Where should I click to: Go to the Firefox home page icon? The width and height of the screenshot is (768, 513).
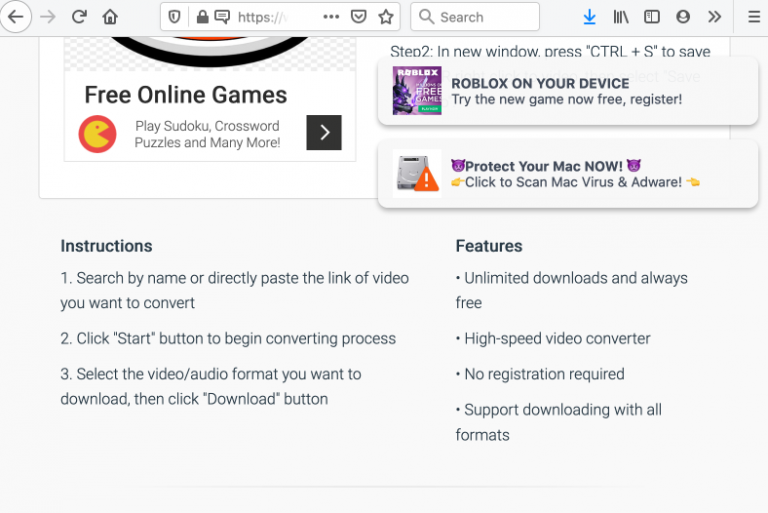(110, 17)
